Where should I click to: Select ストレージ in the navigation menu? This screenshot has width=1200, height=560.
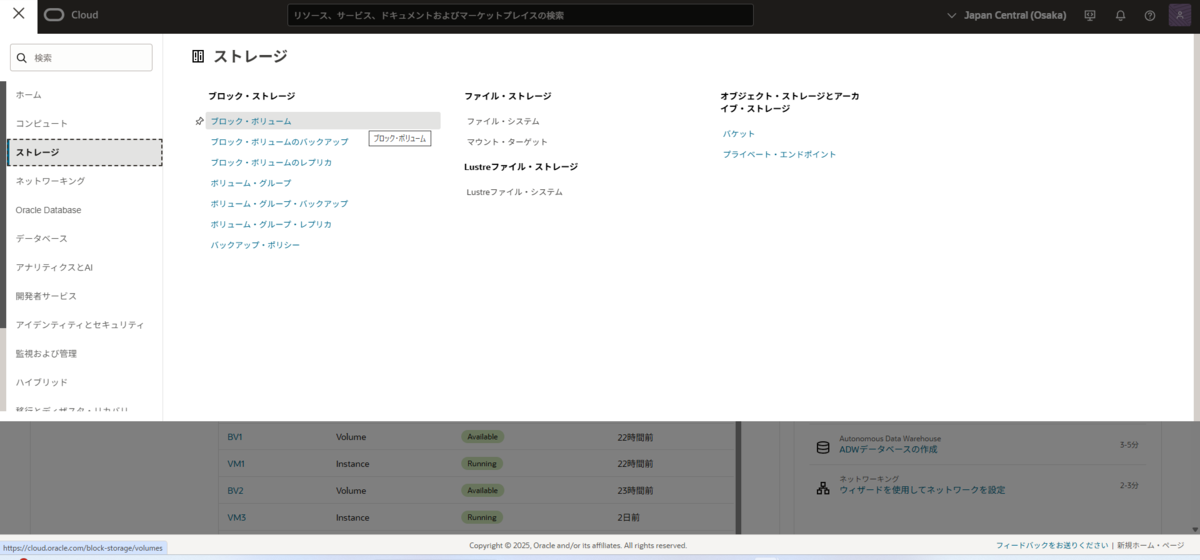click(x=85, y=152)
